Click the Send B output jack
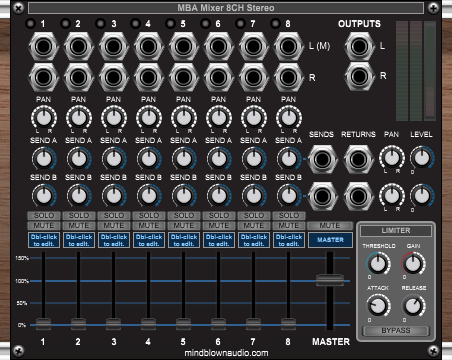 click(x=322, y=197)
